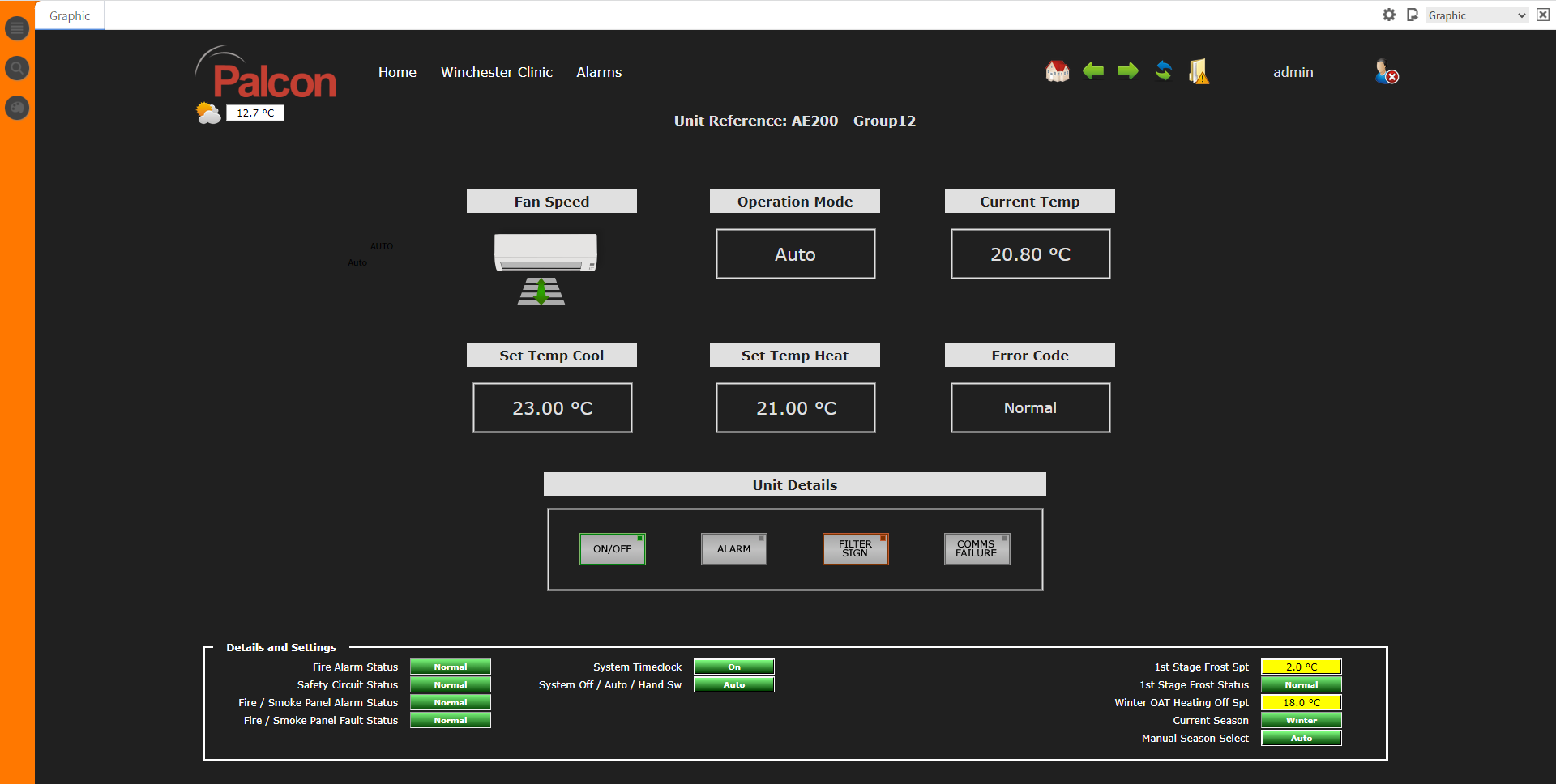Click the red-roof house home icon
Screen dimensions: 1556x784
click(x=1057, y=71)
